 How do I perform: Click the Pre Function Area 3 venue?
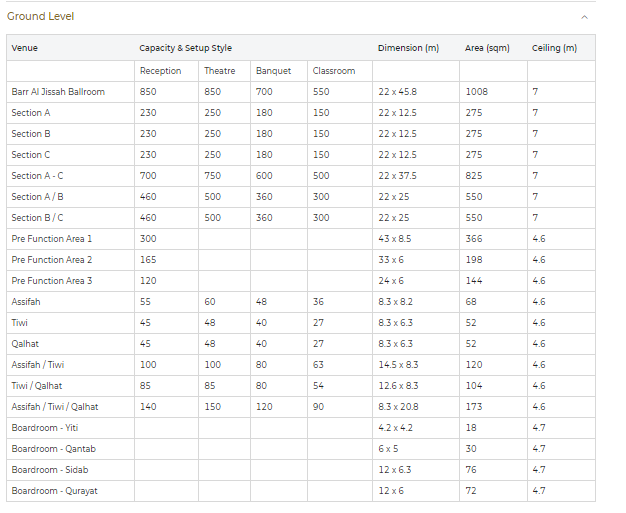point(52,281)
